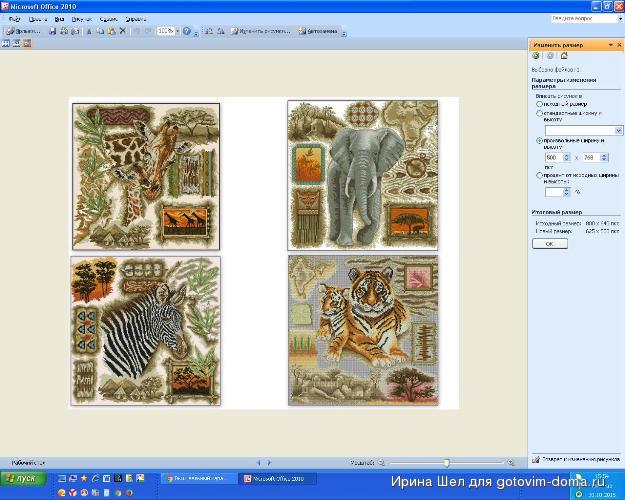The width and height of the screenshot is (625, 500).
Task: Click the Paste icon in the toolbar
Action: 112,31
